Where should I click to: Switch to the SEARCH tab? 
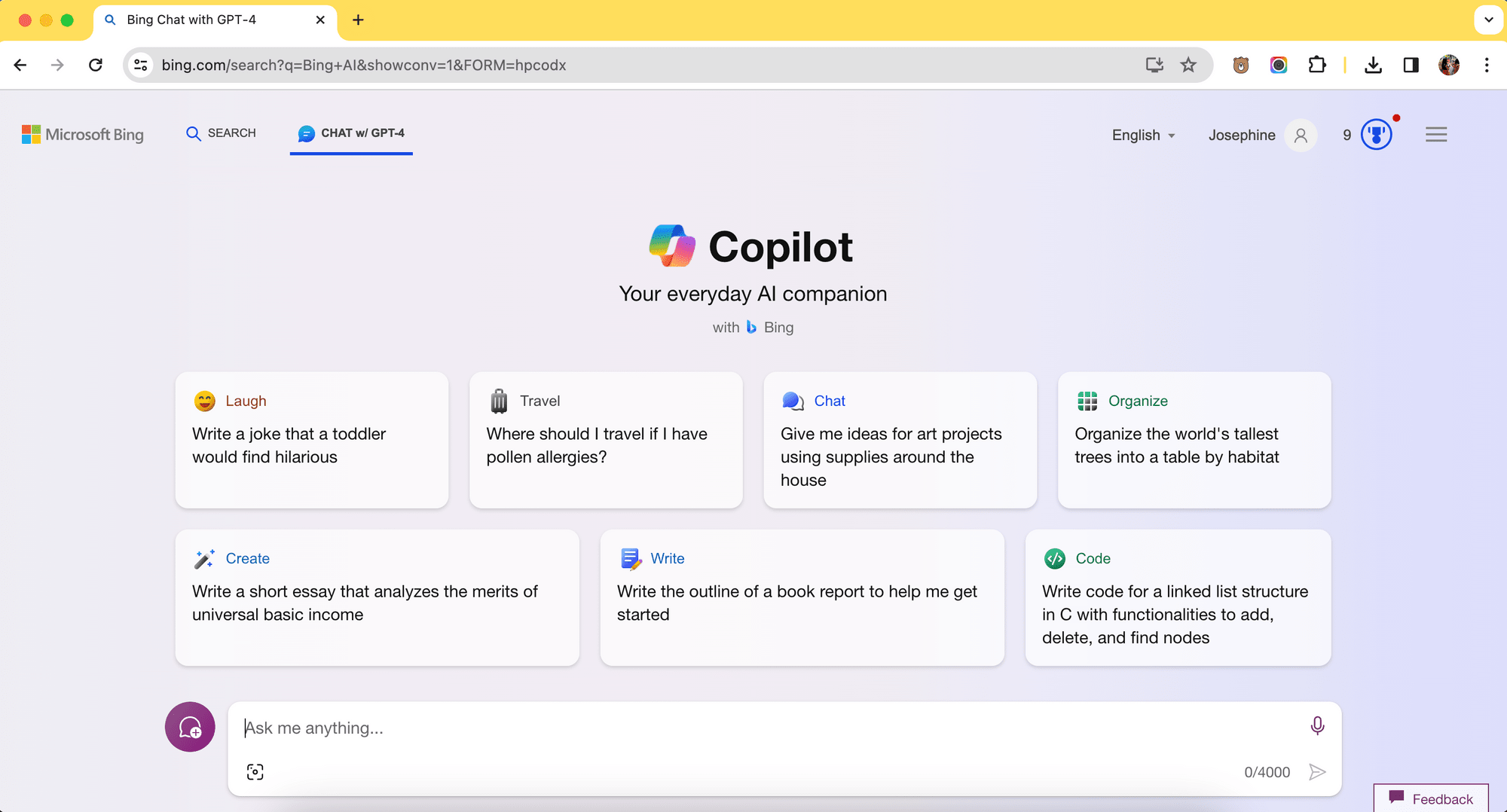click(221, 133)
